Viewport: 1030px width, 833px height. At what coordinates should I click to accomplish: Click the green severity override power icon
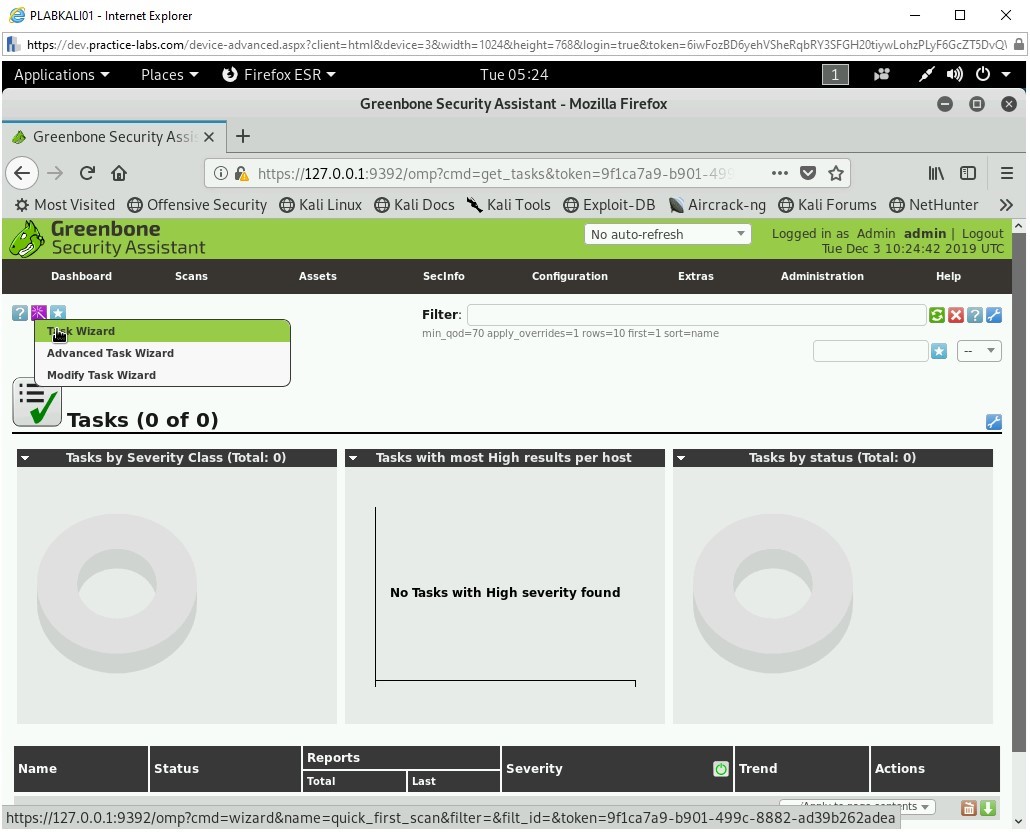[720, 769]
